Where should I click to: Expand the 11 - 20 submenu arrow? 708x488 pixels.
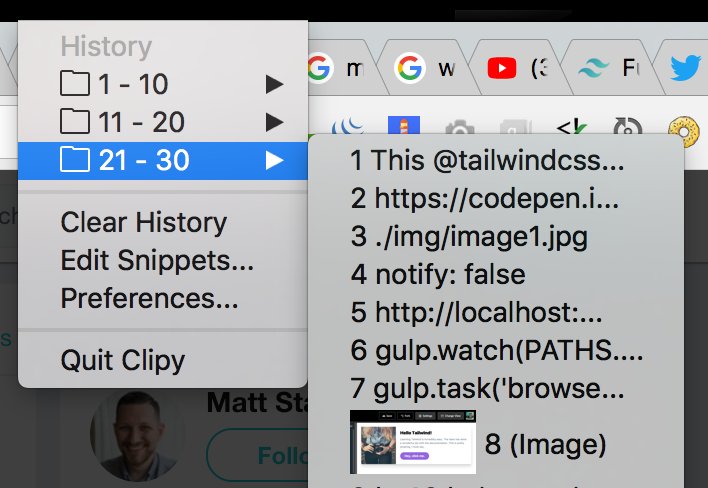(275, 122)
